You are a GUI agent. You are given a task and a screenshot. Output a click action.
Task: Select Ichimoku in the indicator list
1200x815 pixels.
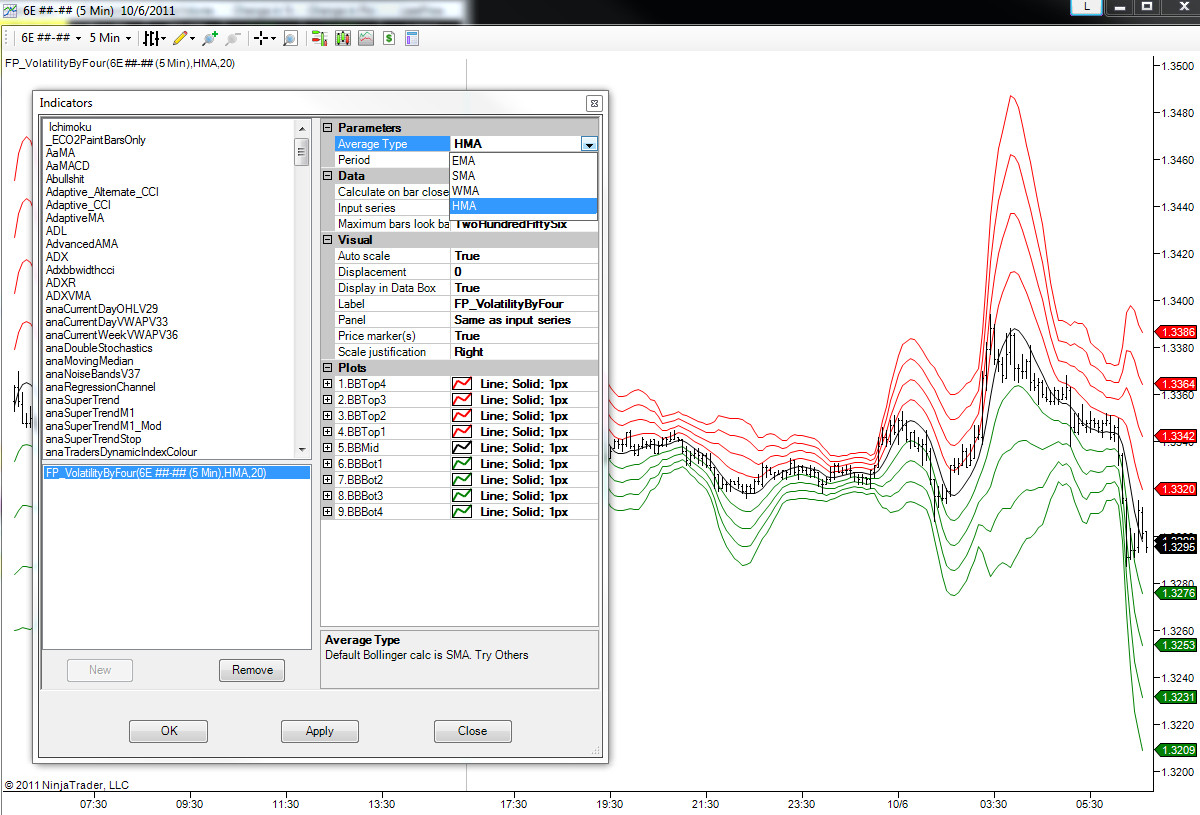pos(69,127)
